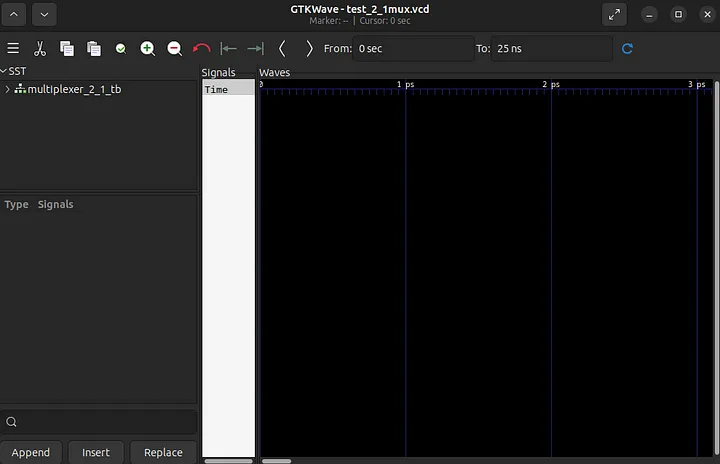Viewport: 720px width, 464px height.
Task: Maximize the GTKWave window
Action: pos(678,15)
